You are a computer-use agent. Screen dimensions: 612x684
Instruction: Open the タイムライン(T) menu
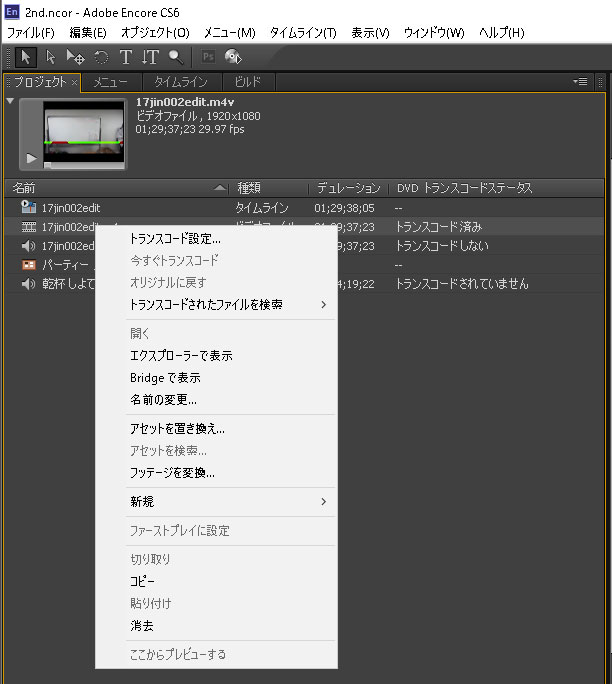[303, 33]
